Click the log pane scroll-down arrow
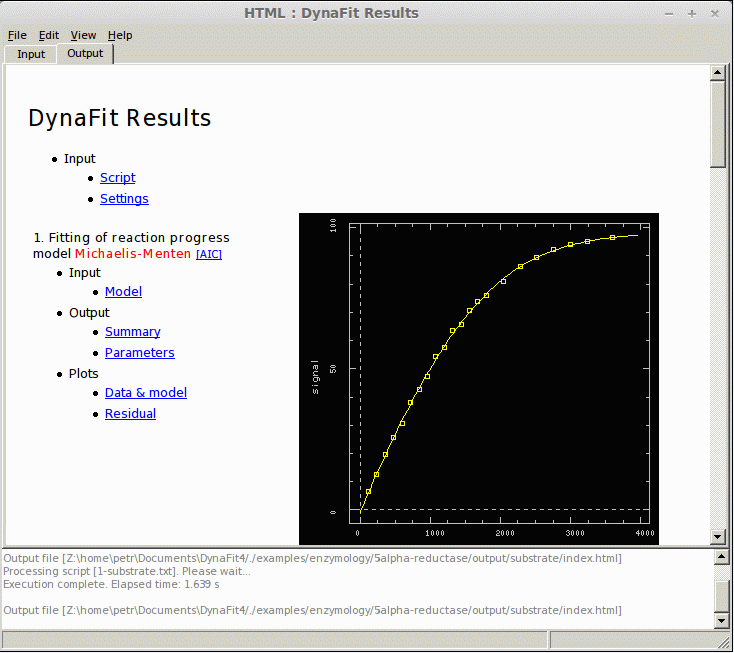Screen dimensions: 734x653 coord(721,621)
